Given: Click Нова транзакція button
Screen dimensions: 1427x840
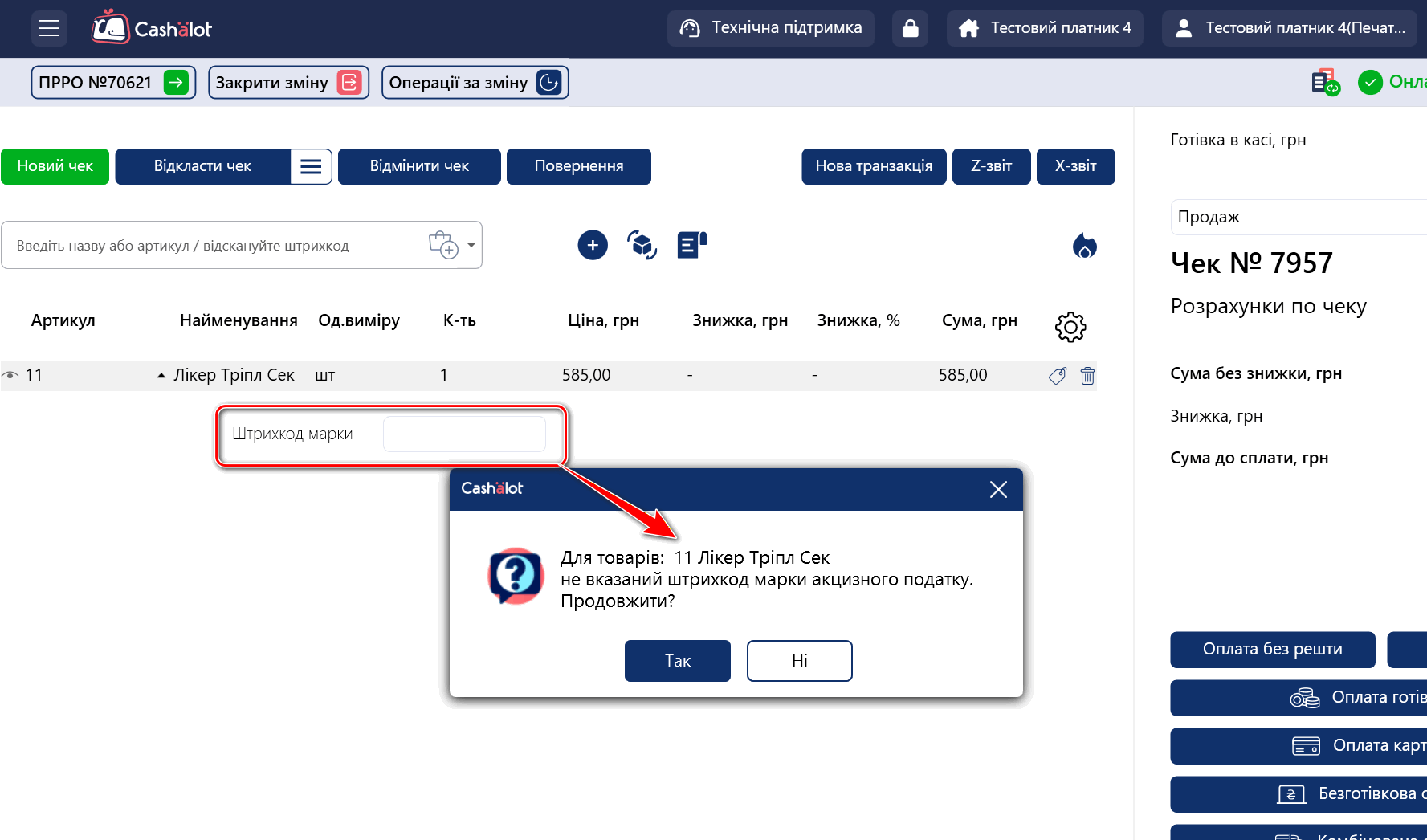Looking at the screenshot, I should (874, 166).
